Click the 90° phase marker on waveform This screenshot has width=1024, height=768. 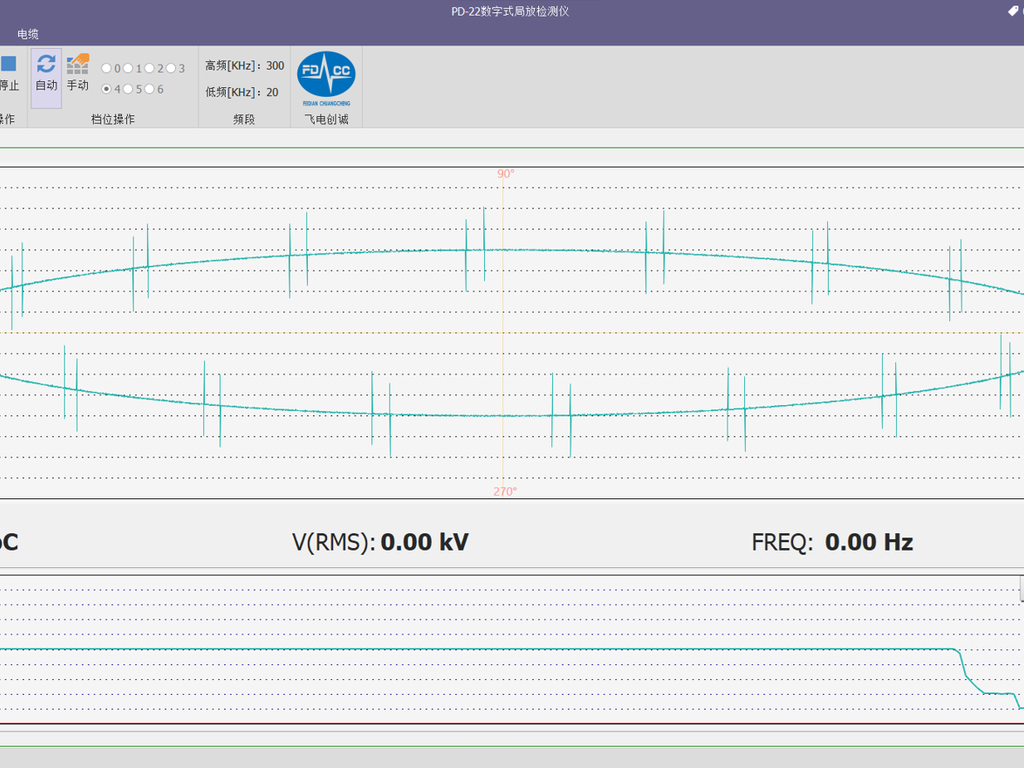pyautogui.click(x=506, y=174)
